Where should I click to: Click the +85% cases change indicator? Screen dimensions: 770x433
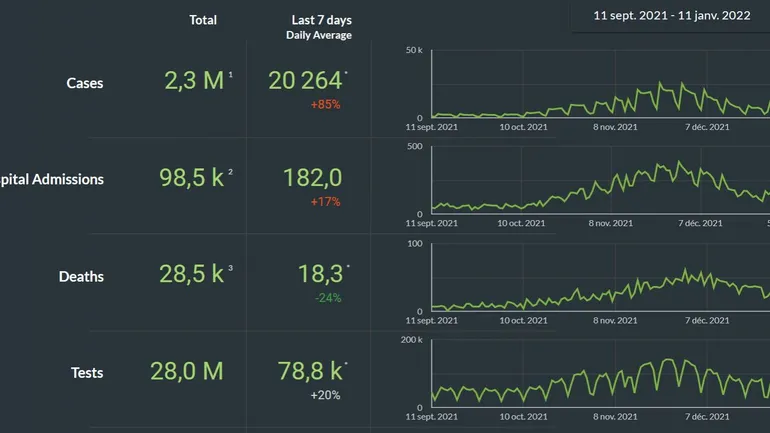[325, 104]
